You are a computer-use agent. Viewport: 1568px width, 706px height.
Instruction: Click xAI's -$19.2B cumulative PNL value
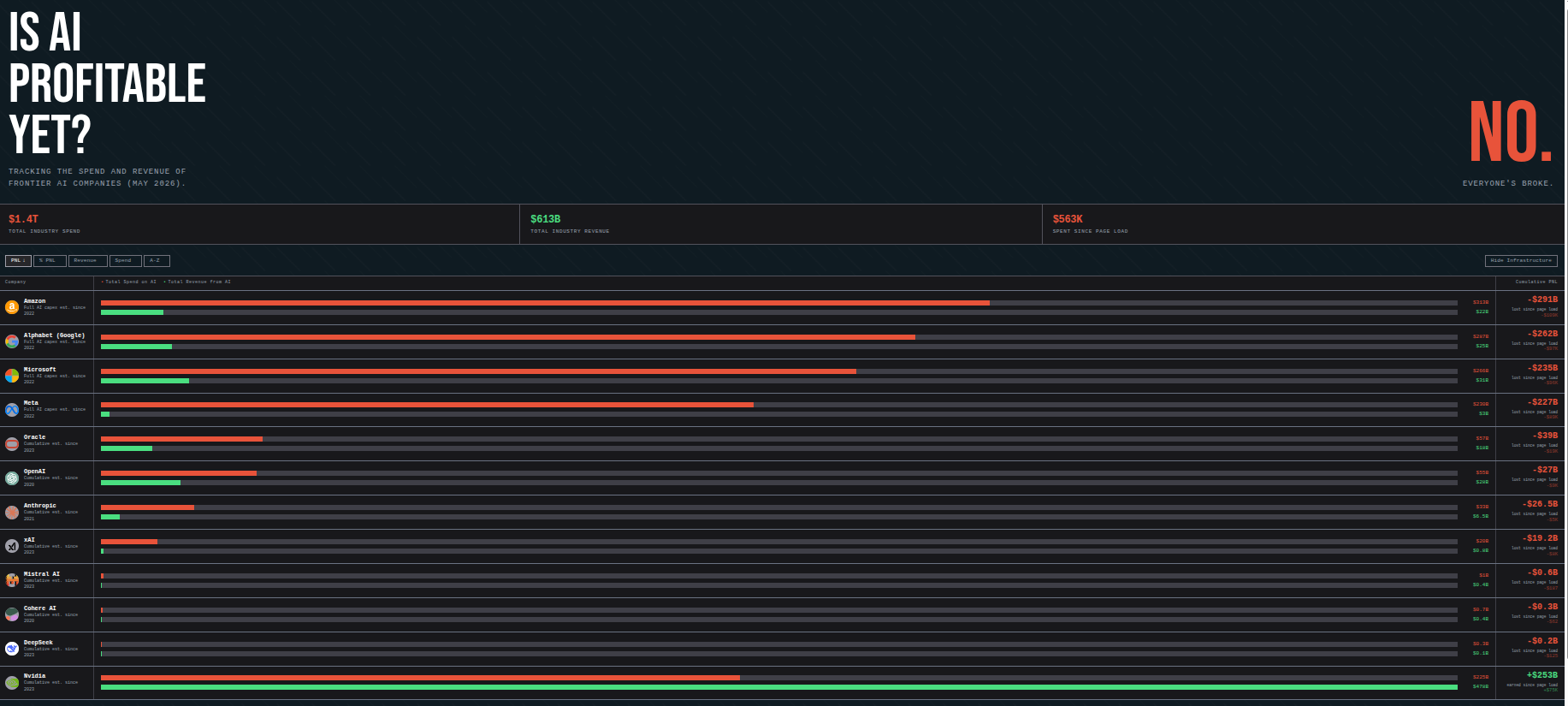(x=1540, y=538)
